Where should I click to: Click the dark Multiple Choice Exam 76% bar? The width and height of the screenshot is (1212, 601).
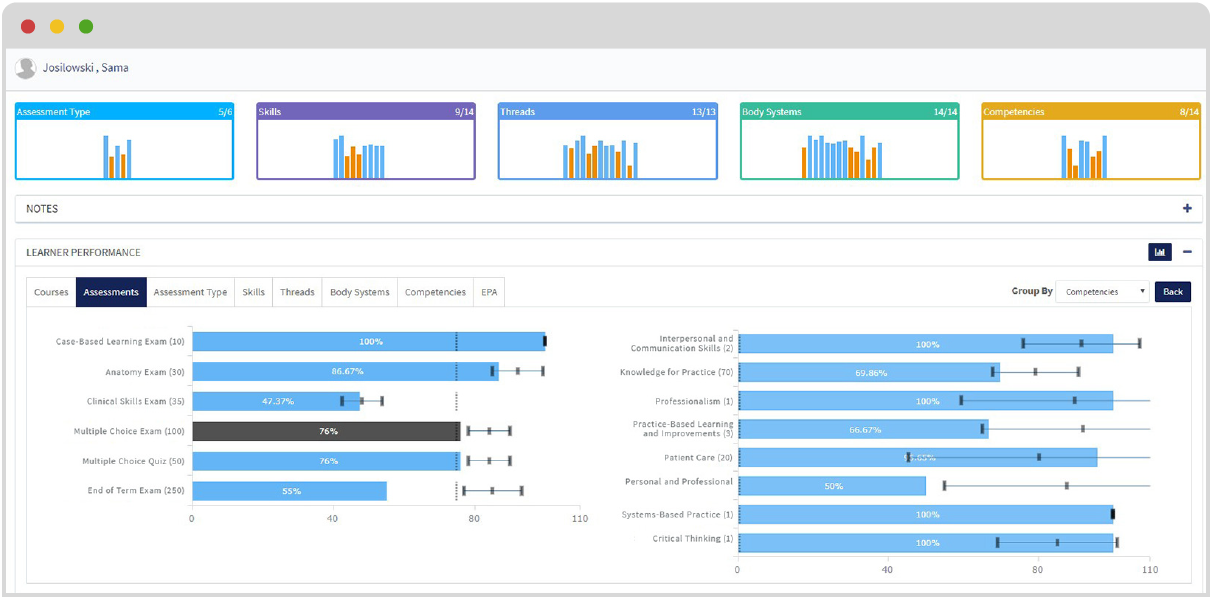[326, 431]
